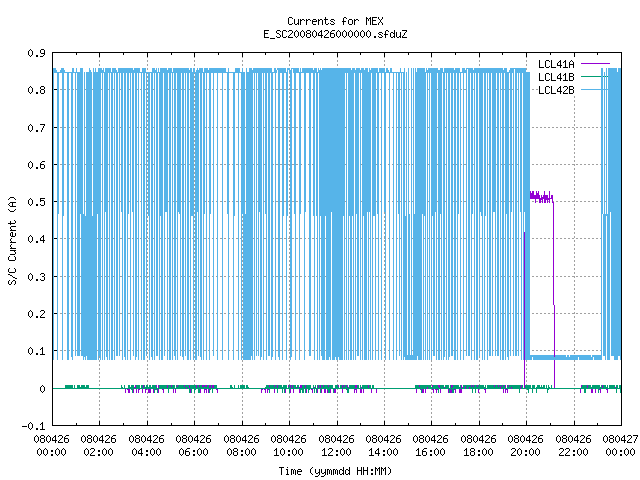
Task: Click the purple LCL41A legend line sample
Action: (595, 64)
